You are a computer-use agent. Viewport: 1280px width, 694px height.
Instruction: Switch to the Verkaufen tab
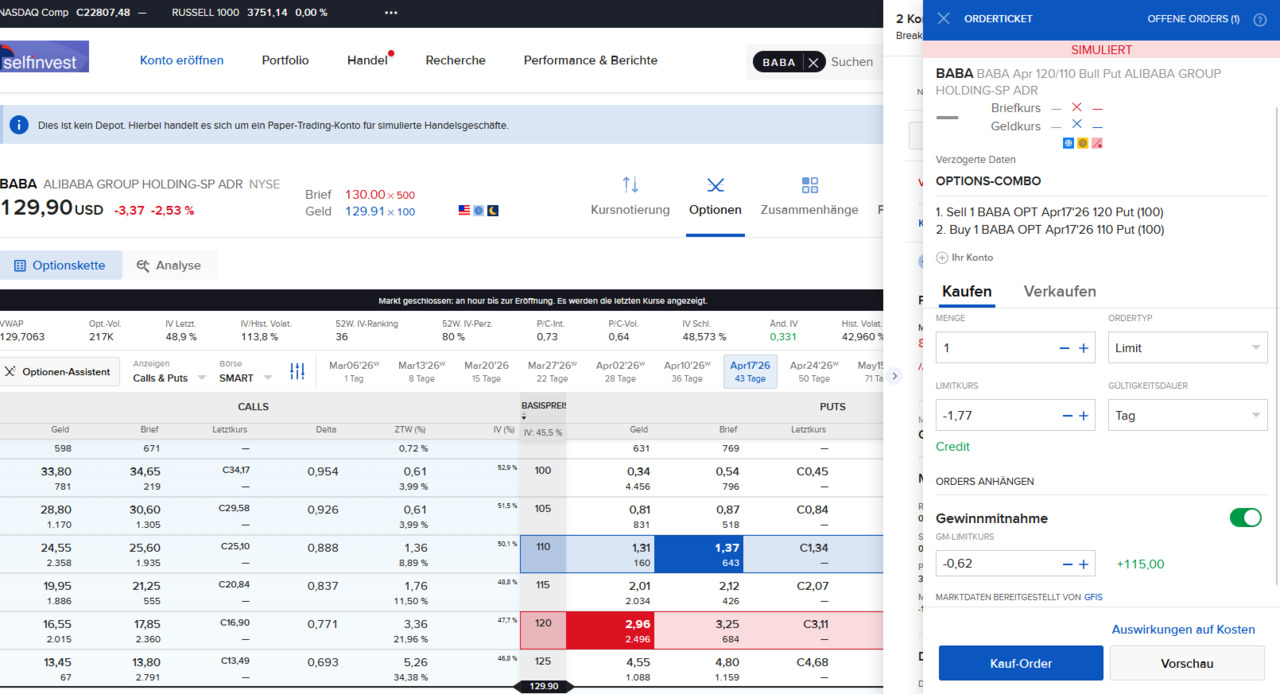coord(1059,291)
